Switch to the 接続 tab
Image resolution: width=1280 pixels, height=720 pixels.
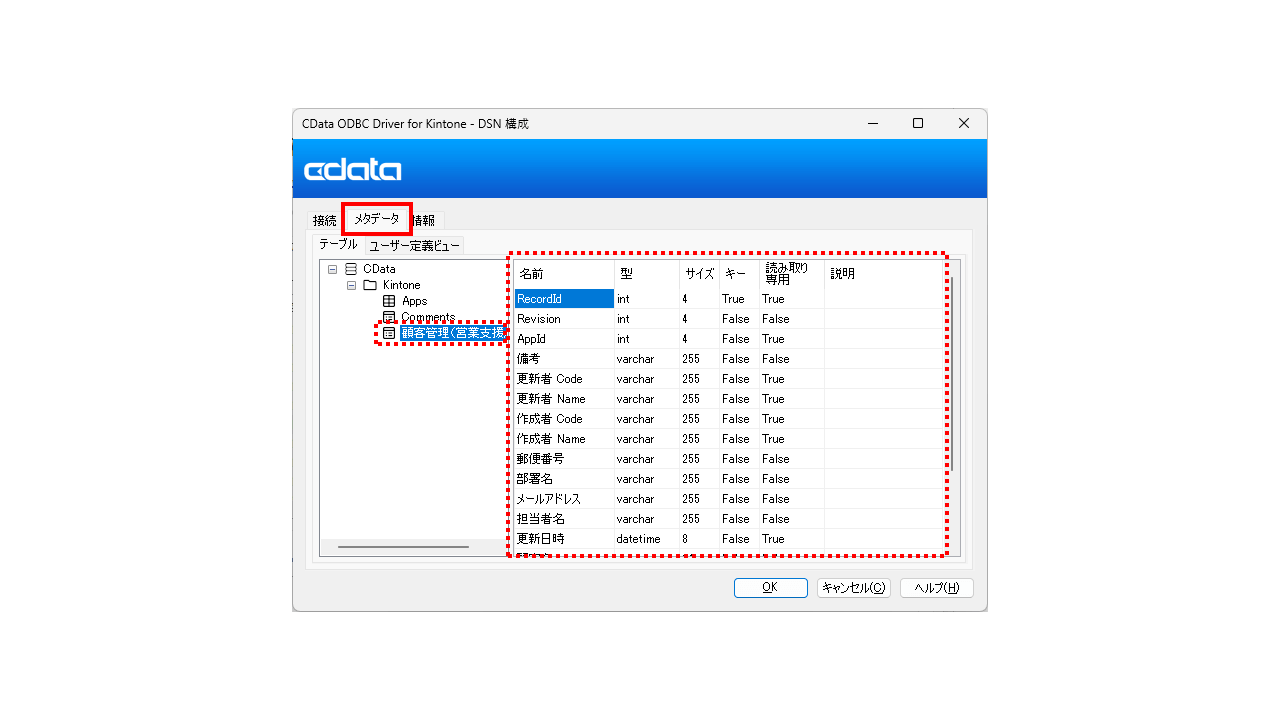(x=324, y=221)
